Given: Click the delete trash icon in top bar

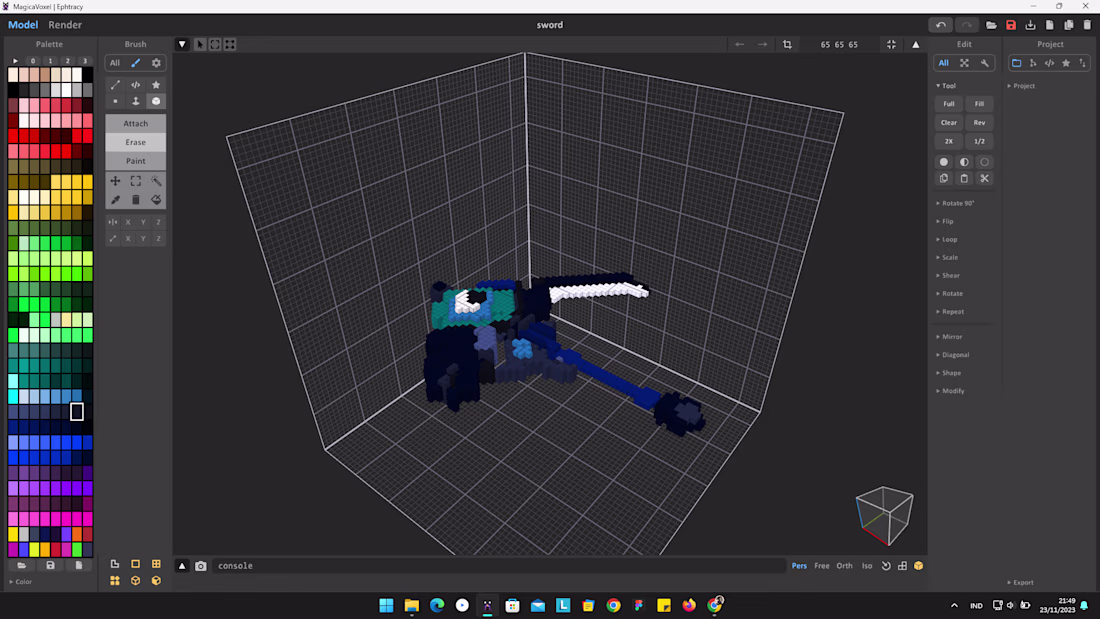Looking at the screenshot, I should click(x=1087, y=25).
